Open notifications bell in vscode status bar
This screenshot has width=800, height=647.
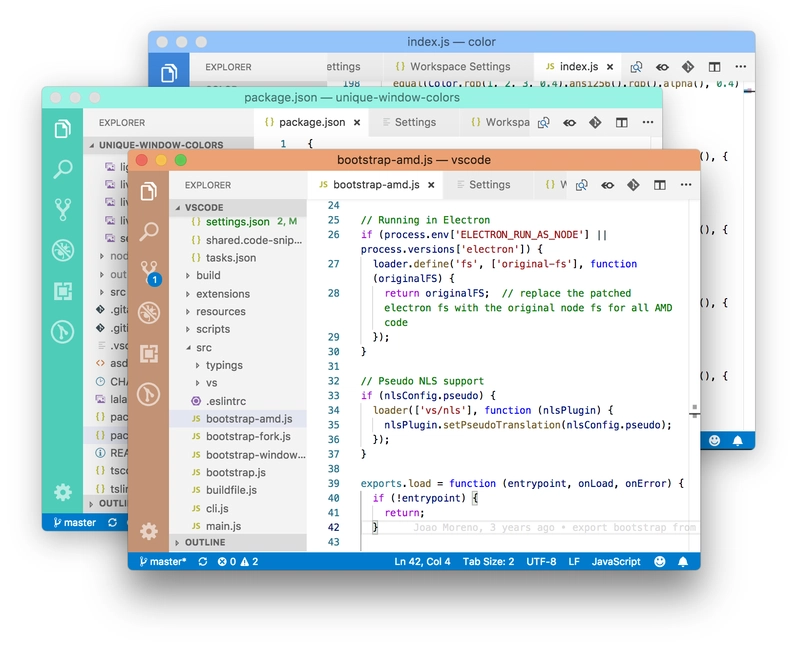[x=683, y=562]
